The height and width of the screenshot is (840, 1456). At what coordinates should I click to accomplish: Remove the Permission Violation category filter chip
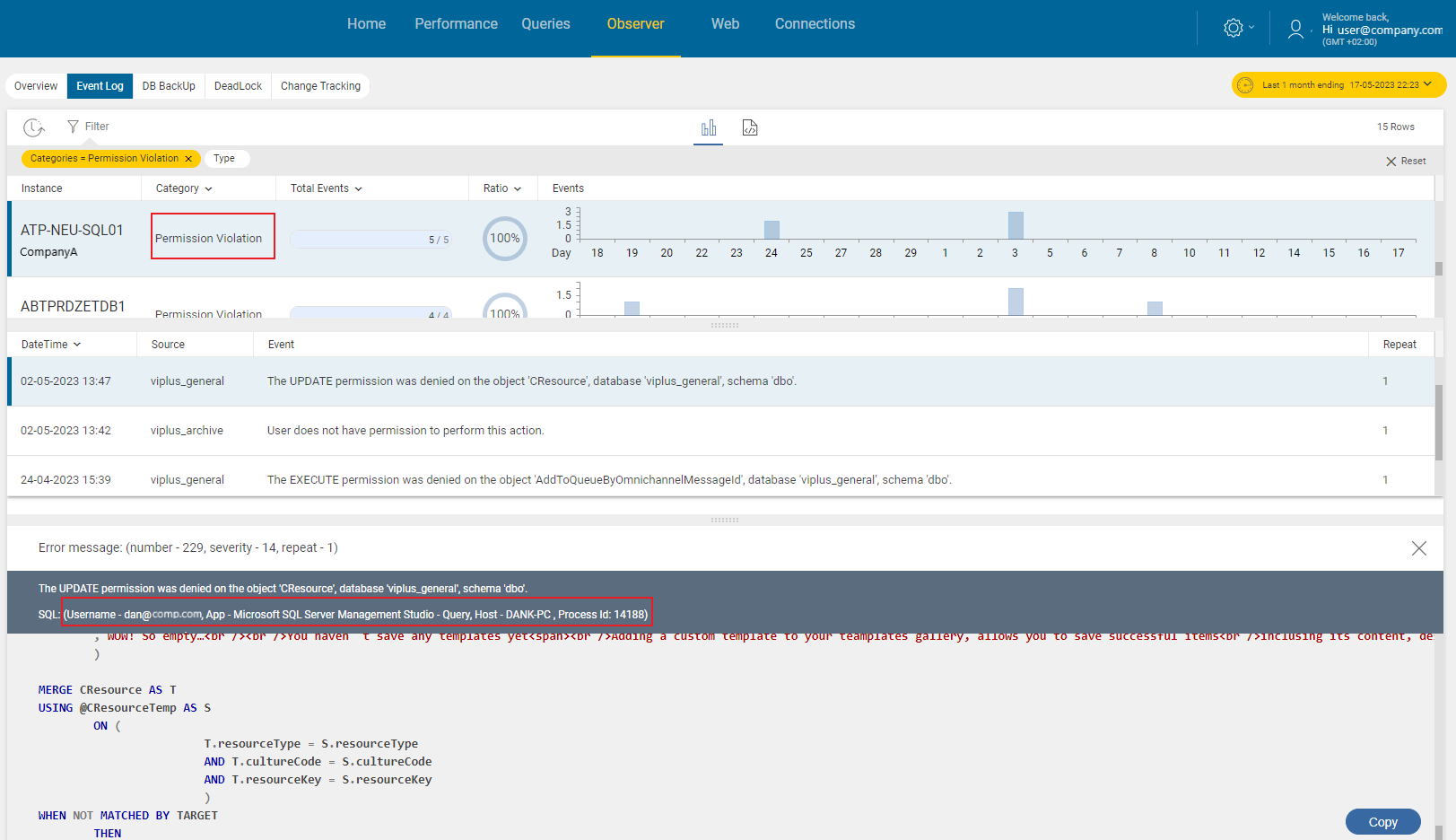point(188,159)
